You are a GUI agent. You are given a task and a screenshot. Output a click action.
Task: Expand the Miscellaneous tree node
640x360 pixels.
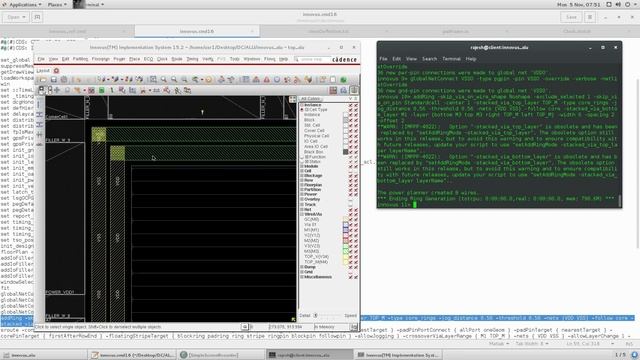click(x=302, y=277)
